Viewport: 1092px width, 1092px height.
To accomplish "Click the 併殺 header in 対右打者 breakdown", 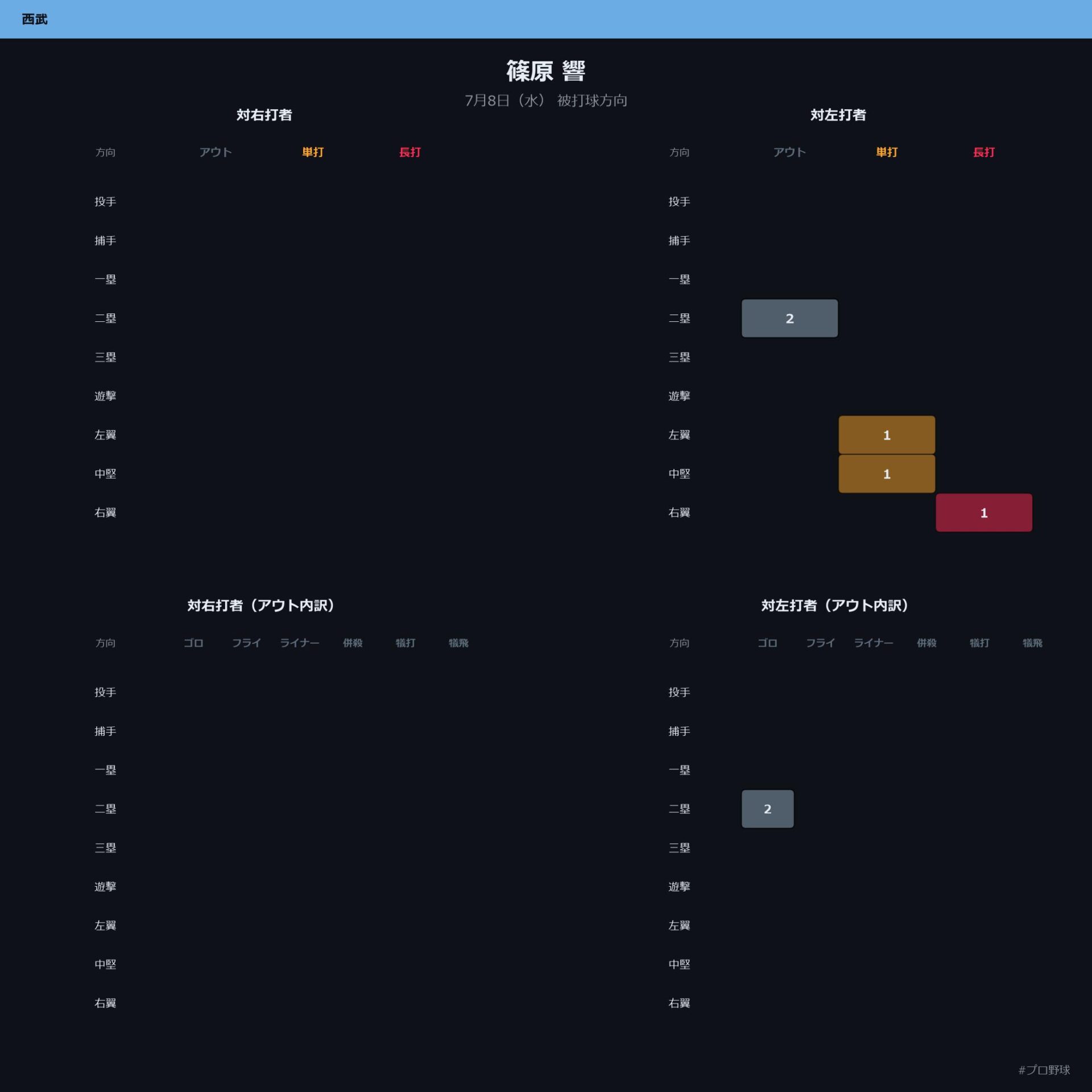I will coord(353,643).
